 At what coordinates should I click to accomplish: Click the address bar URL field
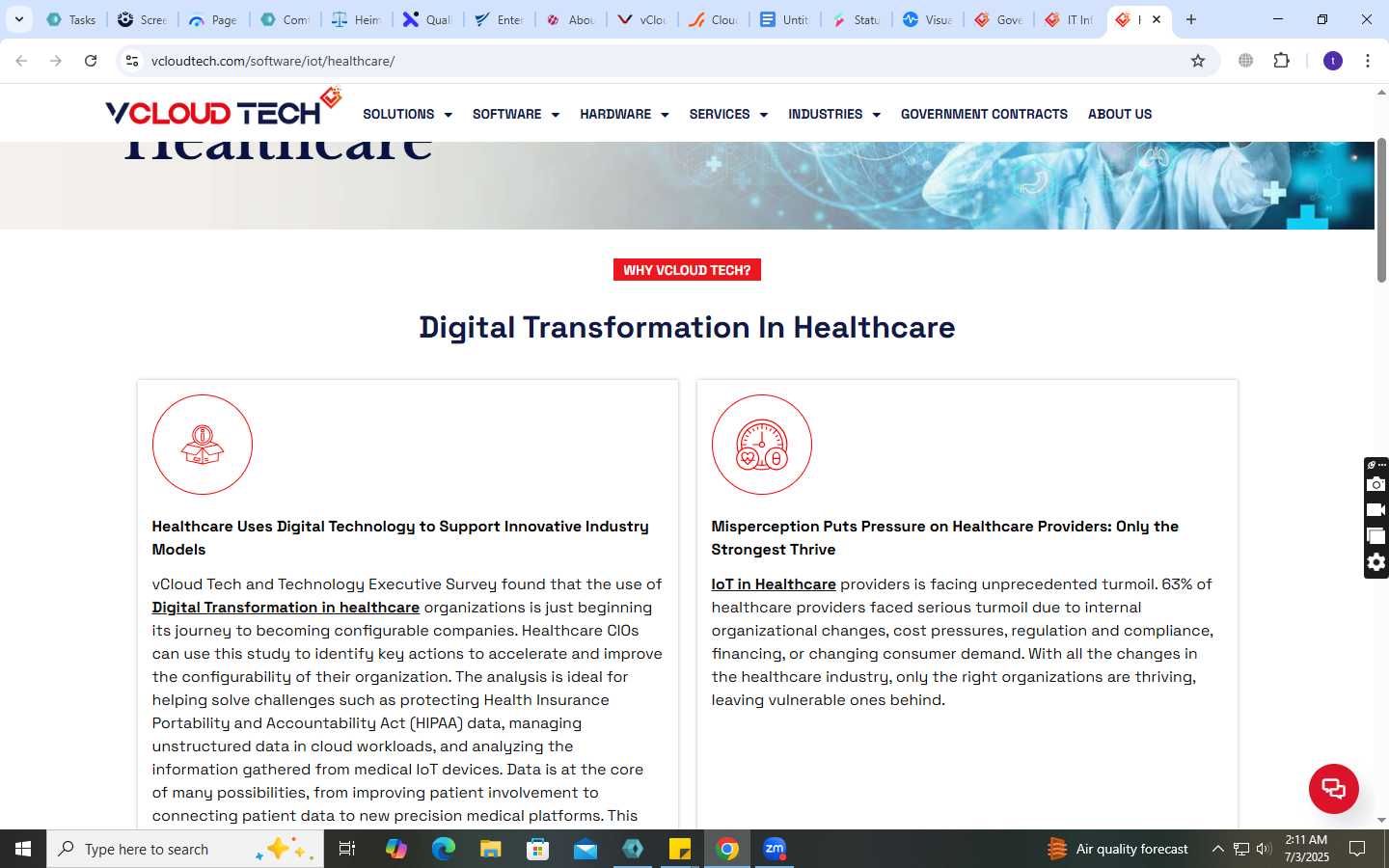pyautogui.click(x=666, y=61)
